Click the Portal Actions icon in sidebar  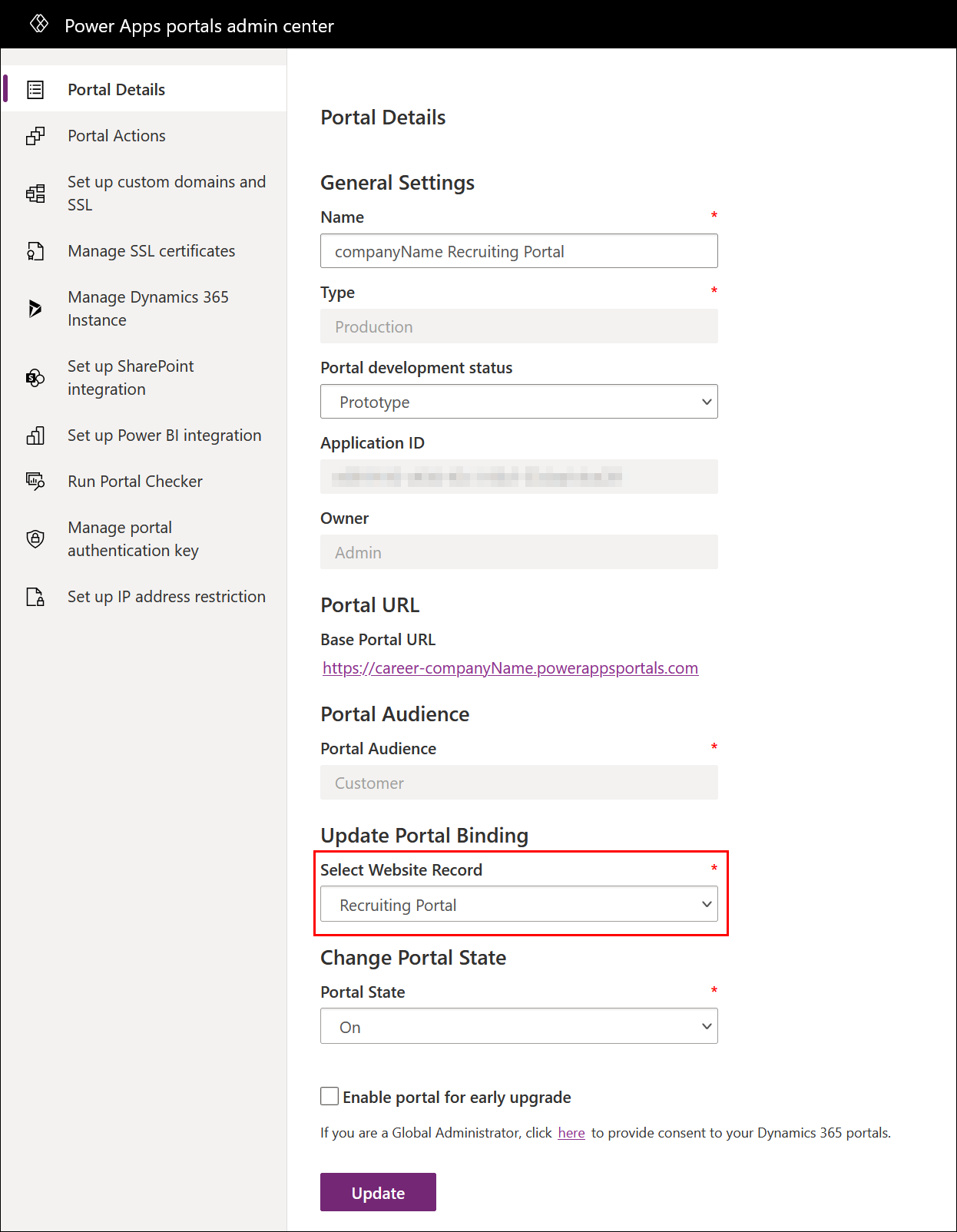35,136
